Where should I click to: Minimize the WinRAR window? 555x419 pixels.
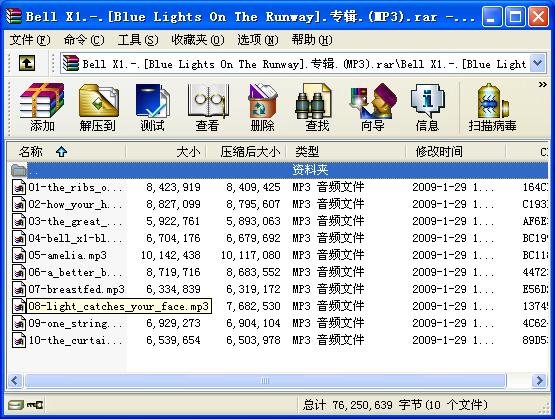point(492,17)
